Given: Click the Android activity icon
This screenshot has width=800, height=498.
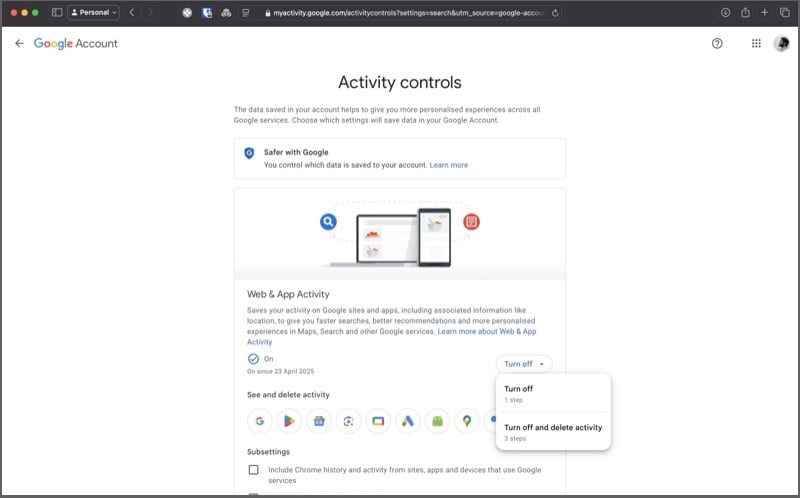Looking at the screenshot, I should pyautogui.click(x=436, y=421).
